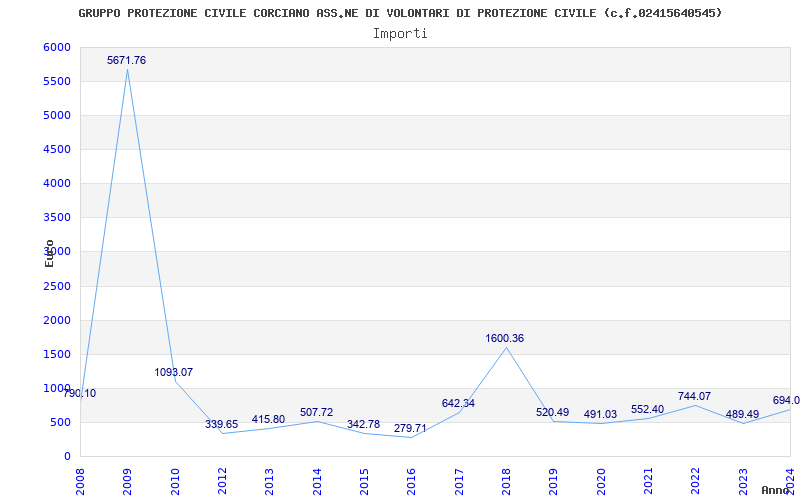Click the 2500 y-axis tick label
The height and width of the screenshot is (500, 800).
pyautogui.click(x=56, y=286)
